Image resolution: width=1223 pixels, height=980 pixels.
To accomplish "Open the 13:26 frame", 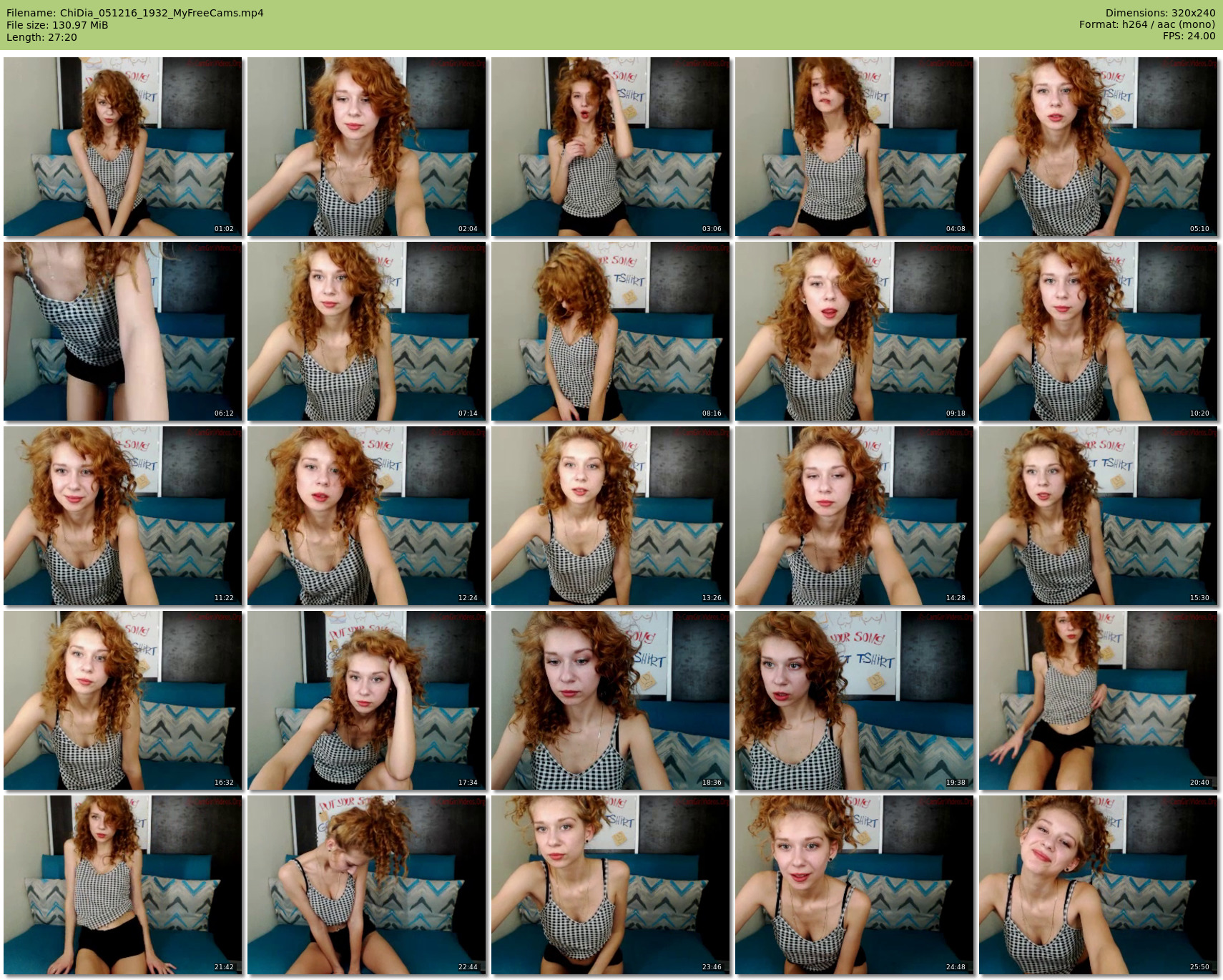I will [611, 516].
